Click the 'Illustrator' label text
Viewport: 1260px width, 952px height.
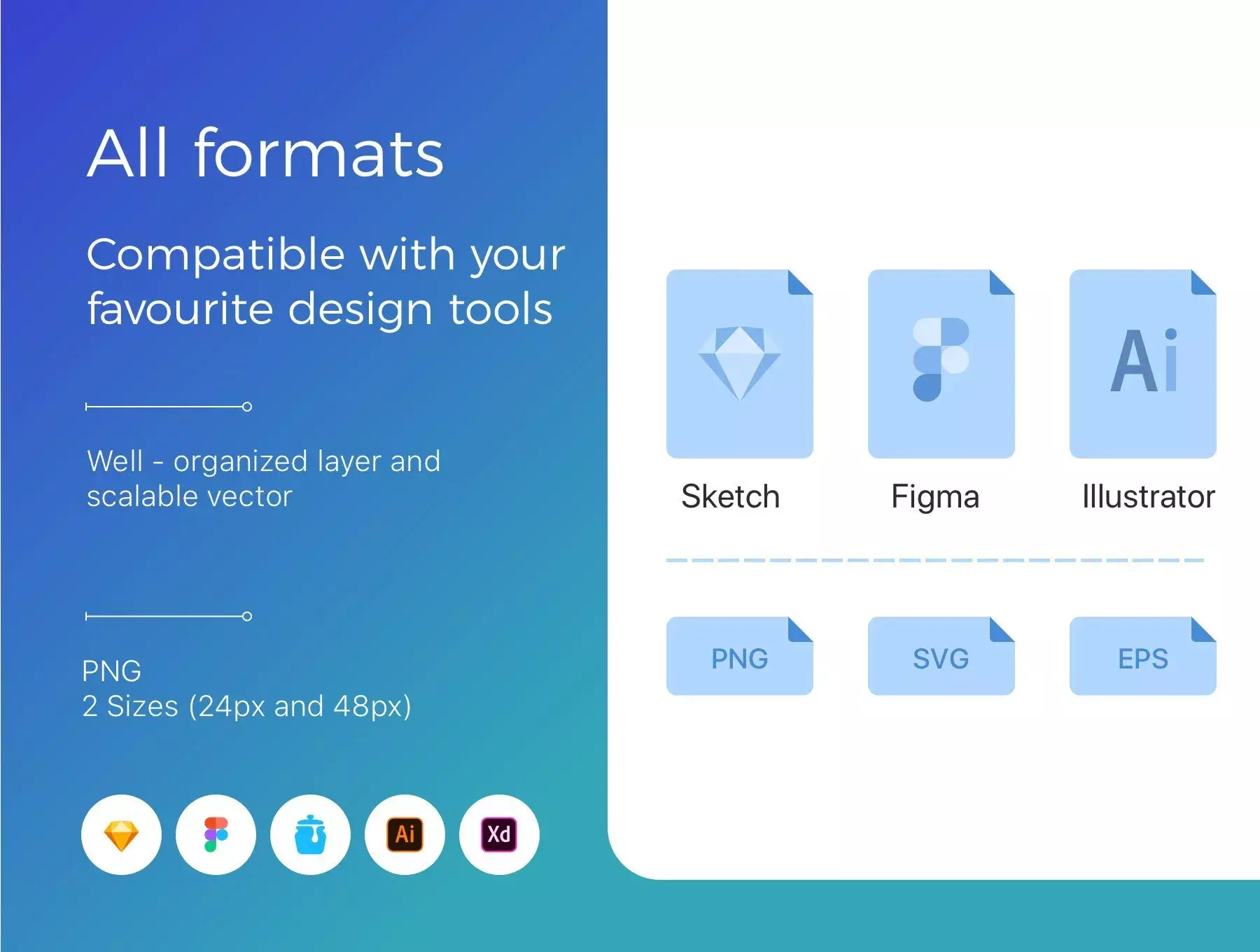1148,496
